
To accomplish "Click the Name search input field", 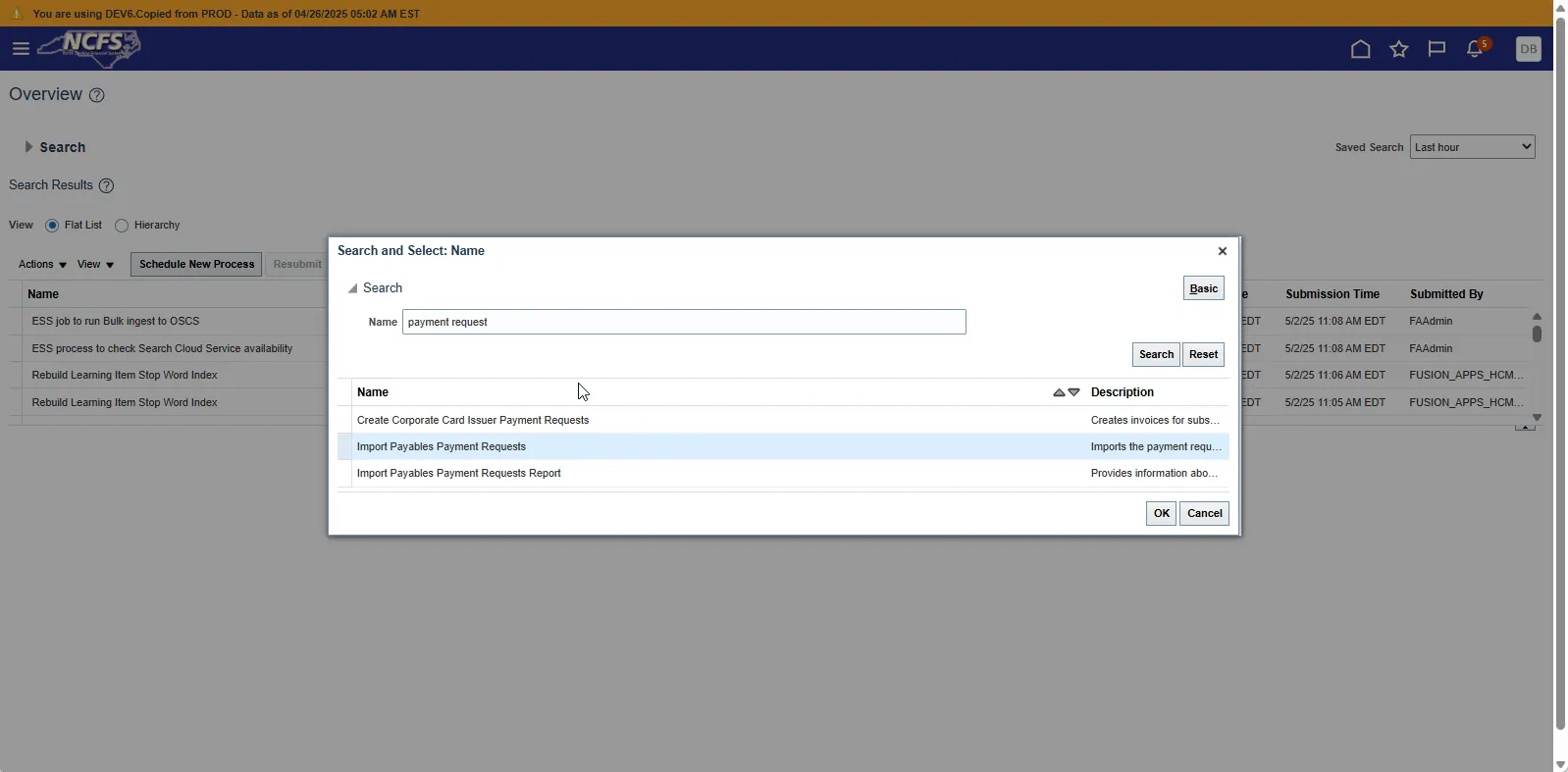I will 684,322.
